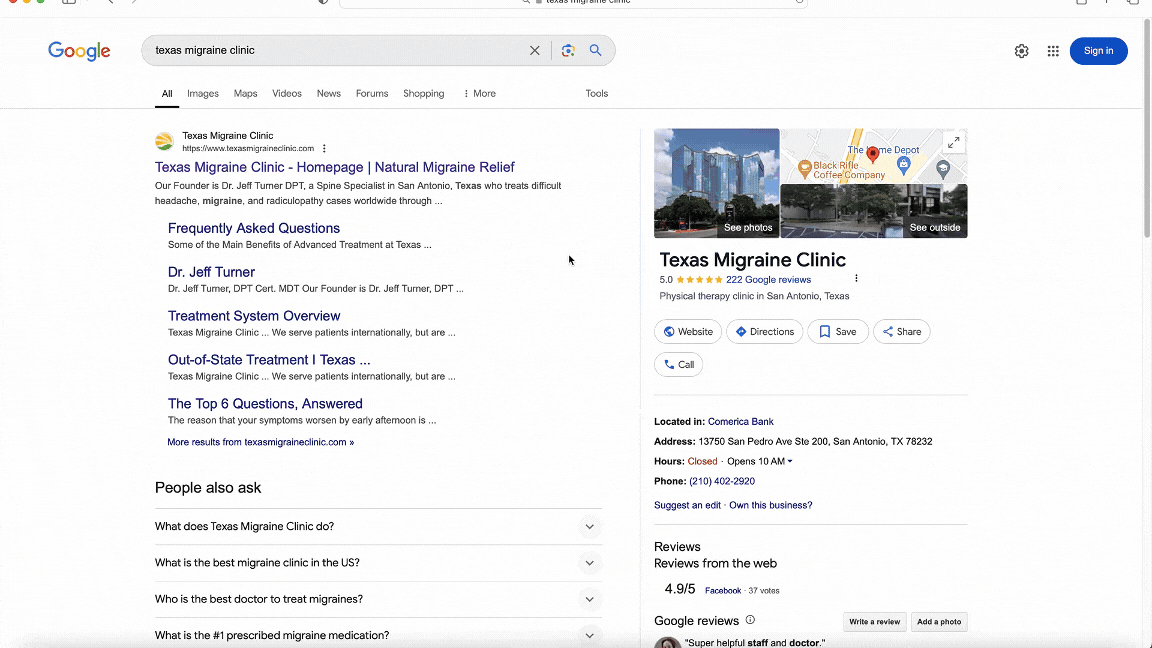Open Google Lens image search
The height and width of the screenshot is (648, 1152).
(x=568, y=51)
